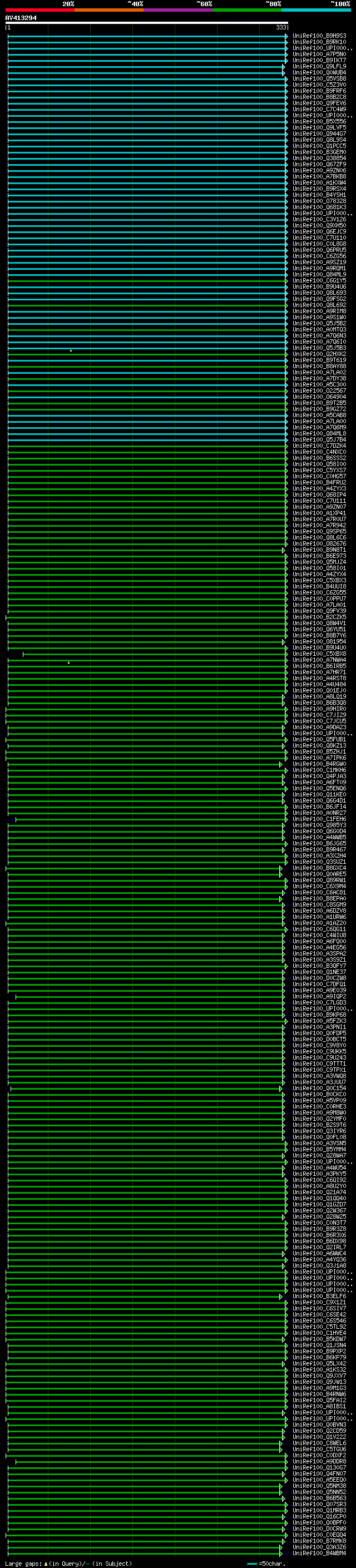Select hit UniRef100_Q4FN07
356x1568 pixels.
tap(319, 1473)
